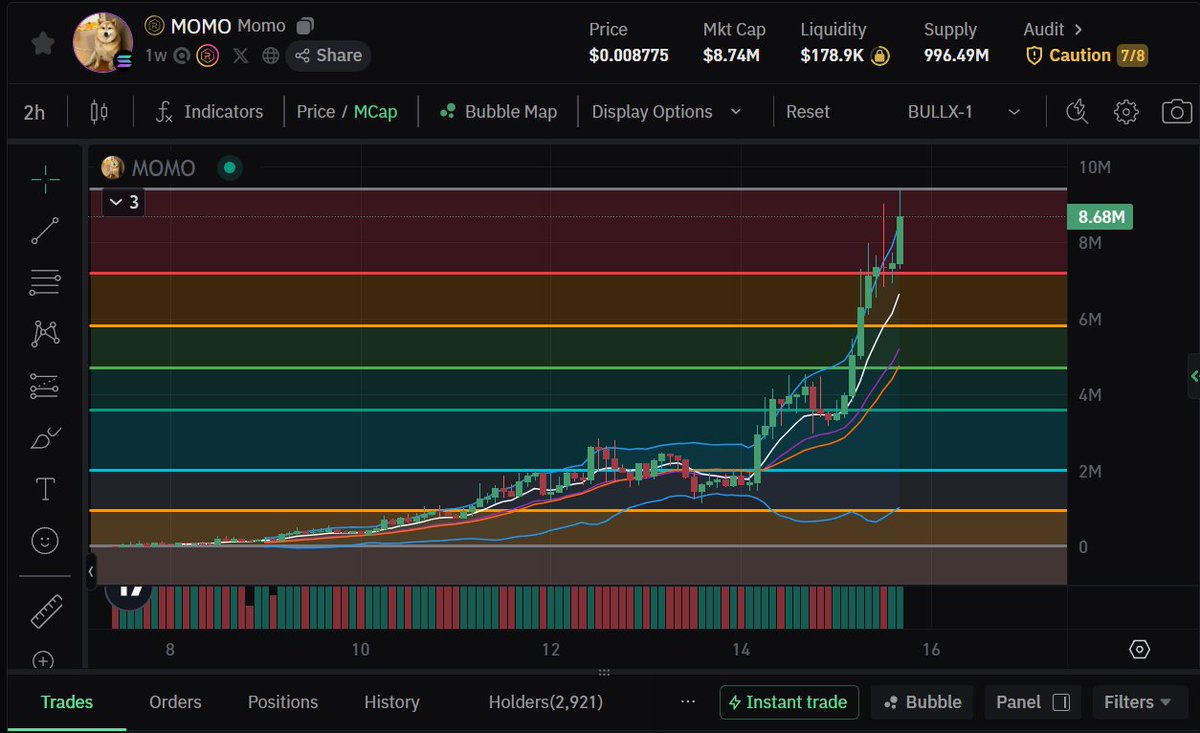Screen dimensions: 1200x733
Task: Expand the Display Options dropdown
Action: click(x=667, y=112)
